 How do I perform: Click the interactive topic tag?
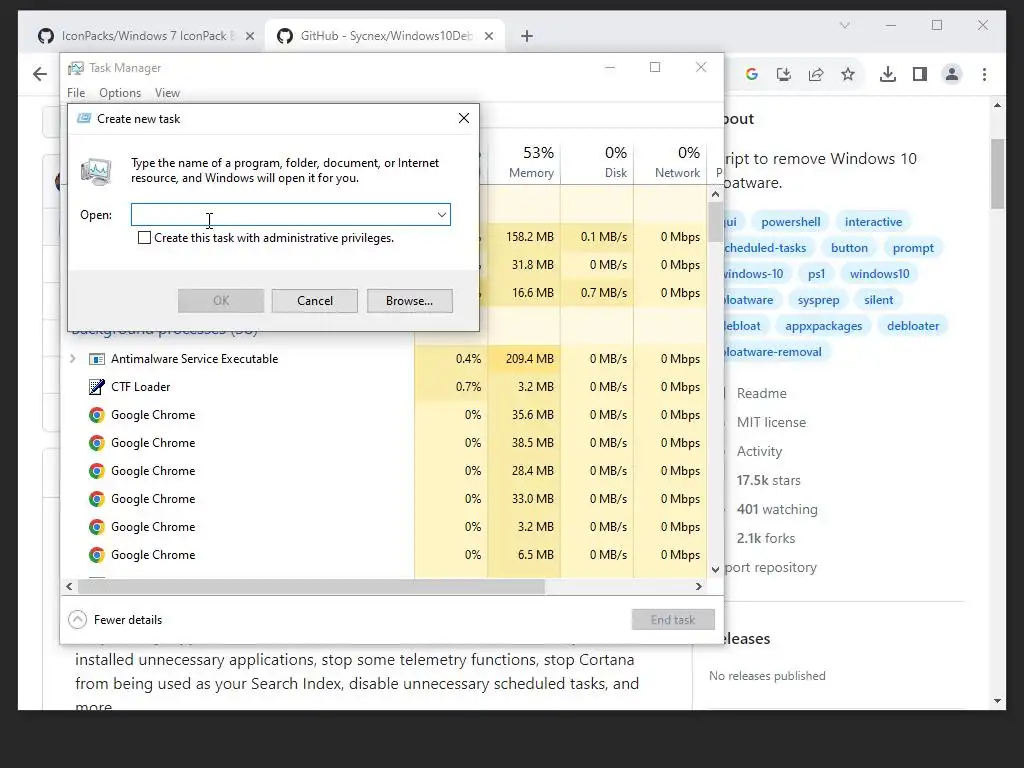(x=873, y=222)
